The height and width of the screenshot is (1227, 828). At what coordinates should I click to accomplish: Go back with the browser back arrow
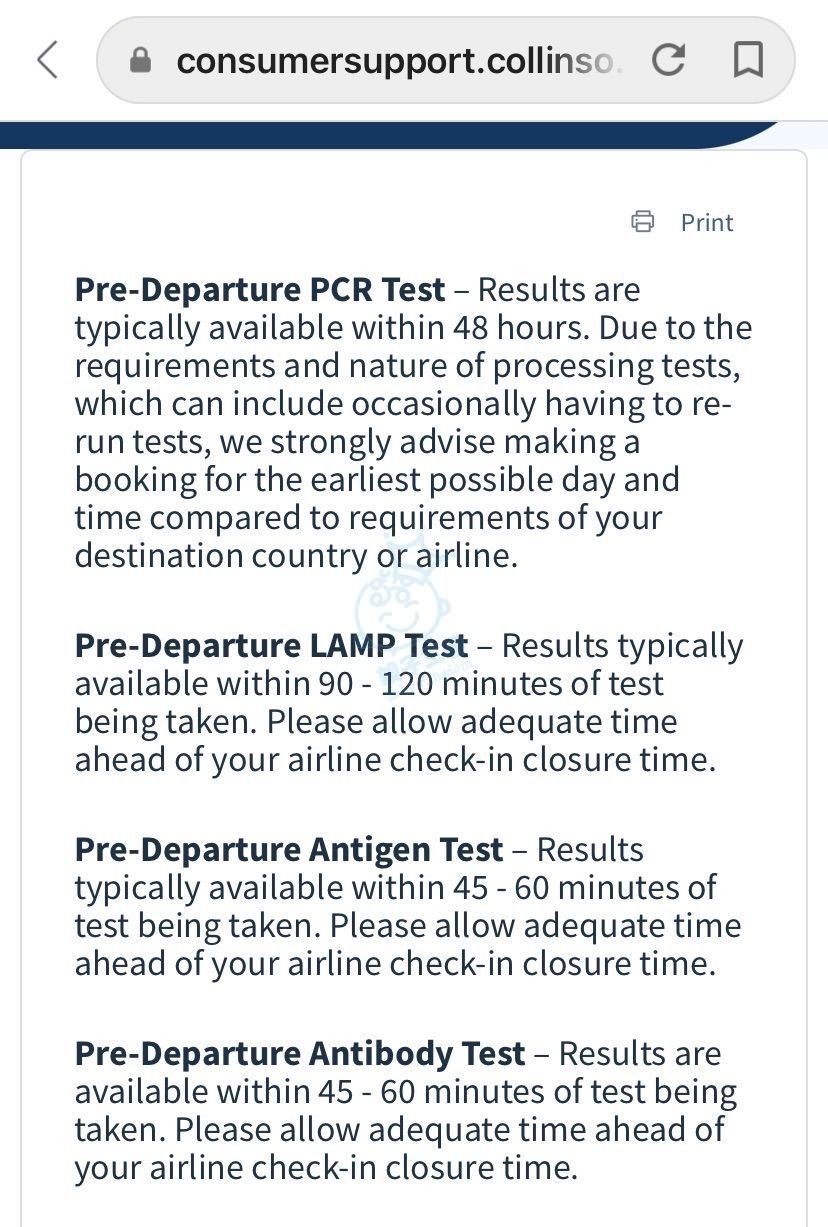[47, 60]
